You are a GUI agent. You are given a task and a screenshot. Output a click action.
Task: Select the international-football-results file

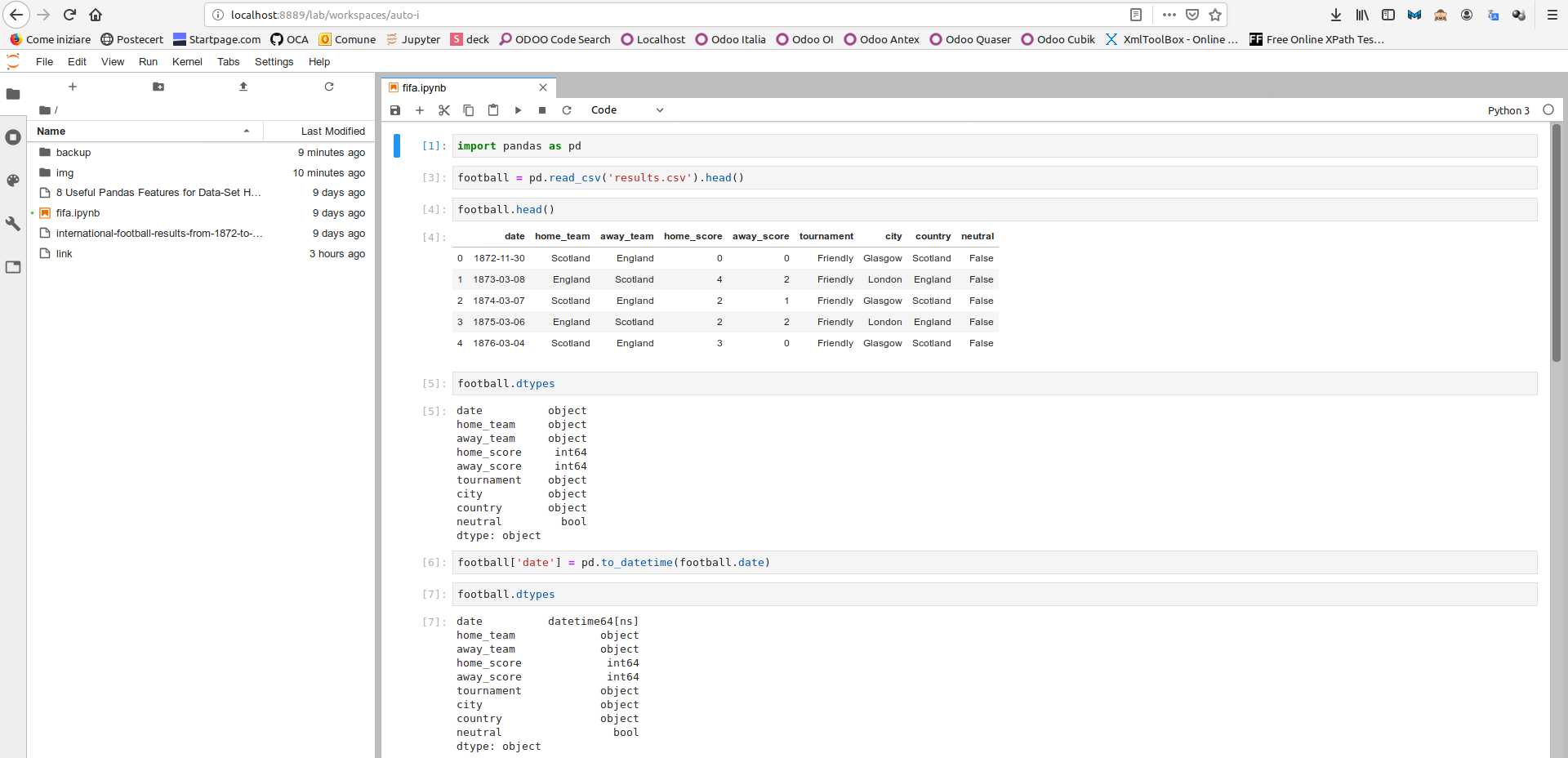[x=202, y=234]
